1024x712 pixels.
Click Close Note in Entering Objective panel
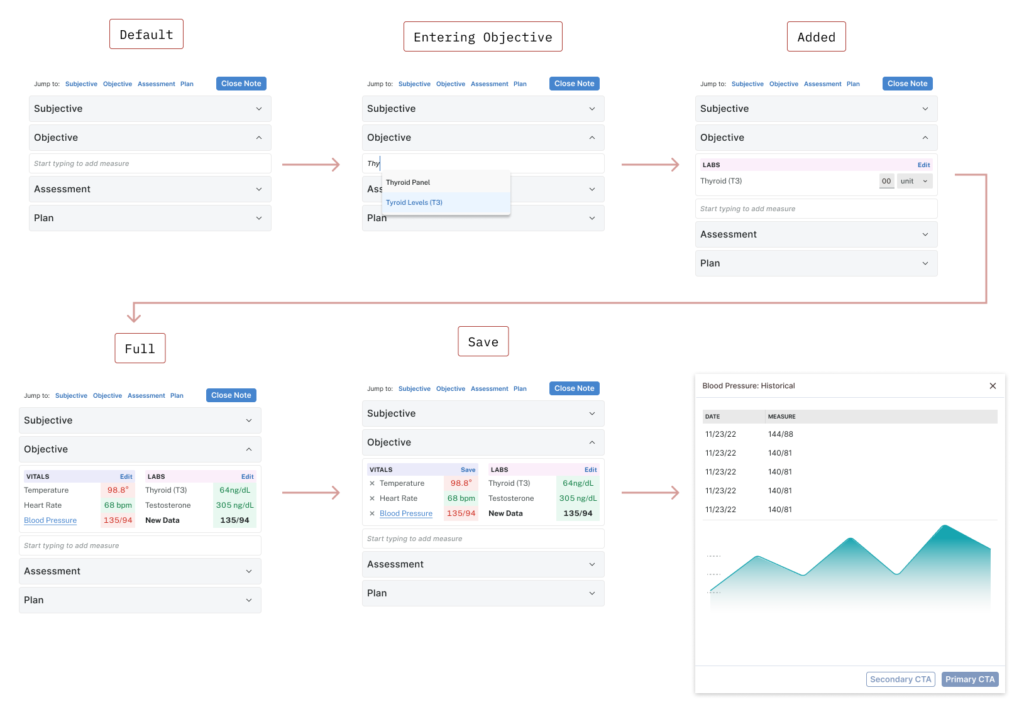tap(574, 84)
